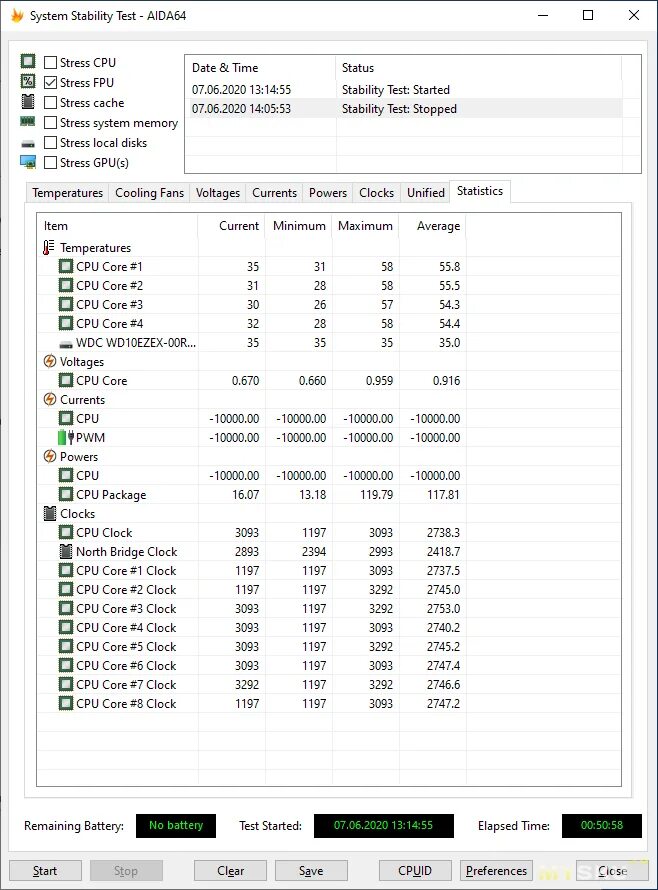Image resolution: width=658 pixels, height=890 pixels.
Task: Click the chip icon of the CPU Package row
Action: tap(66, 494)
